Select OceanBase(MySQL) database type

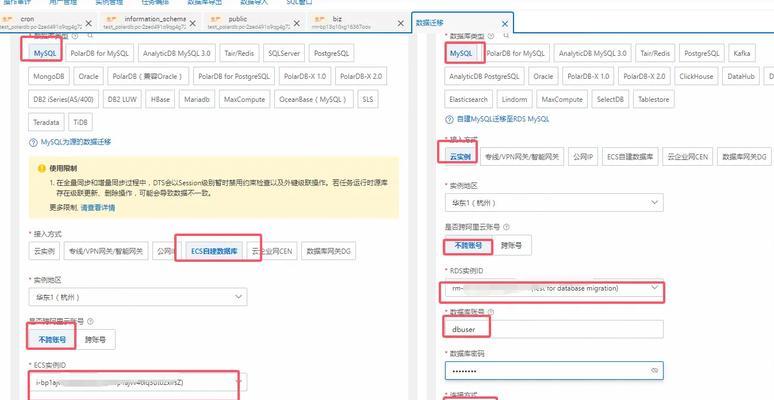313,99
